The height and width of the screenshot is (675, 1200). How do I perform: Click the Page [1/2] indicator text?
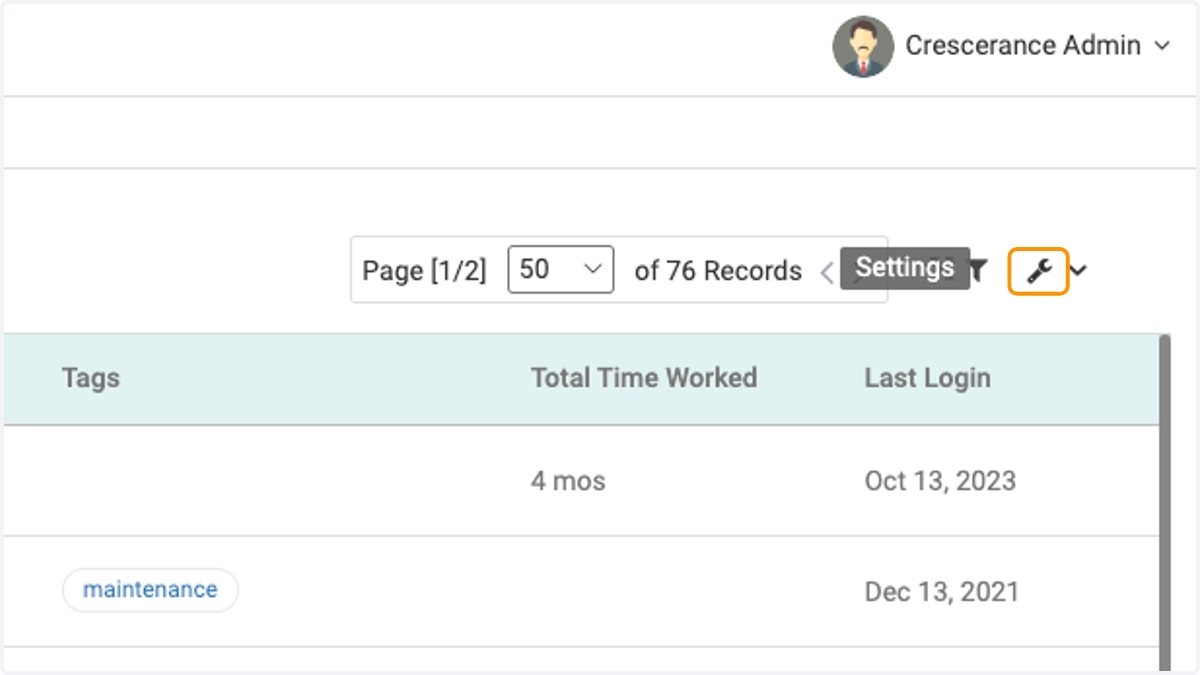coord(424,271)
